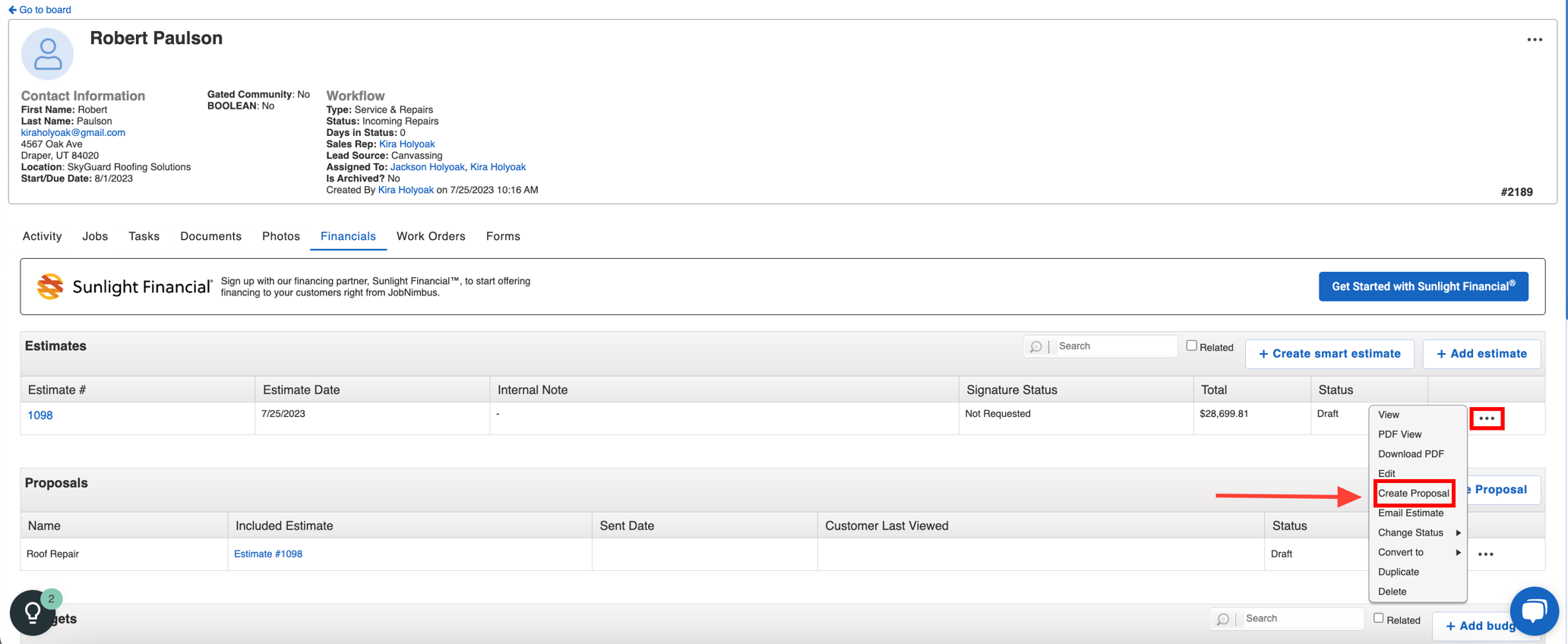Image resolution: width=1568 pixels, height=644 pixels.
Task: Open the Documents tab
Action: [210, 236]
